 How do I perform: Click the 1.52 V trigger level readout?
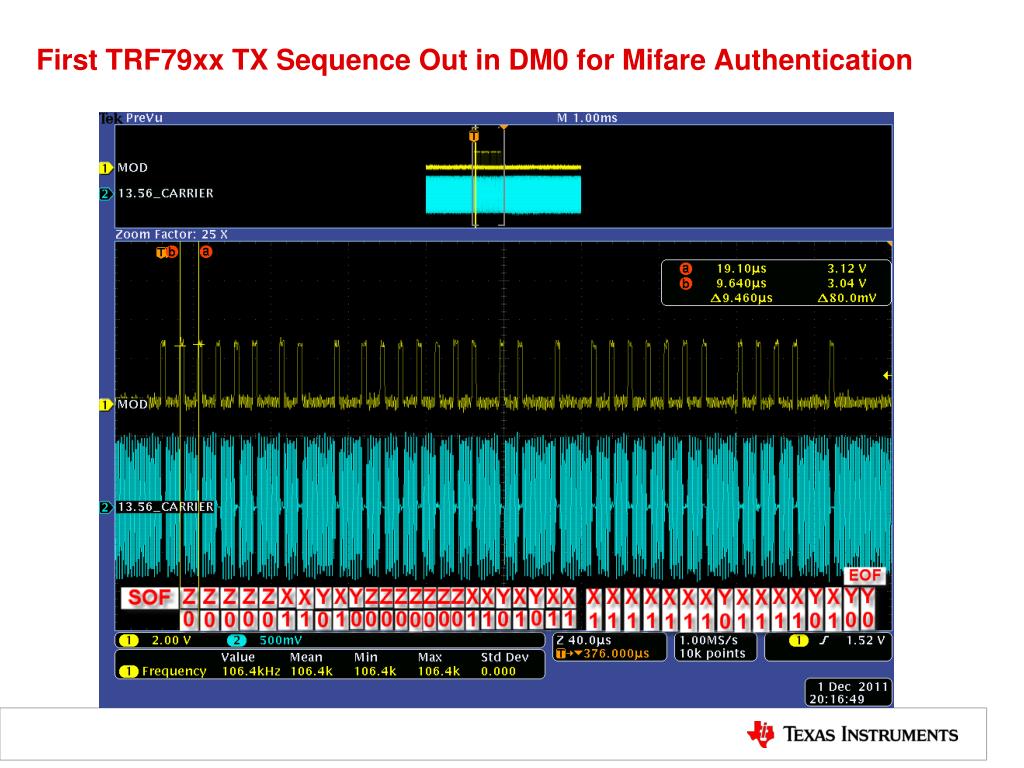[865, 641]
